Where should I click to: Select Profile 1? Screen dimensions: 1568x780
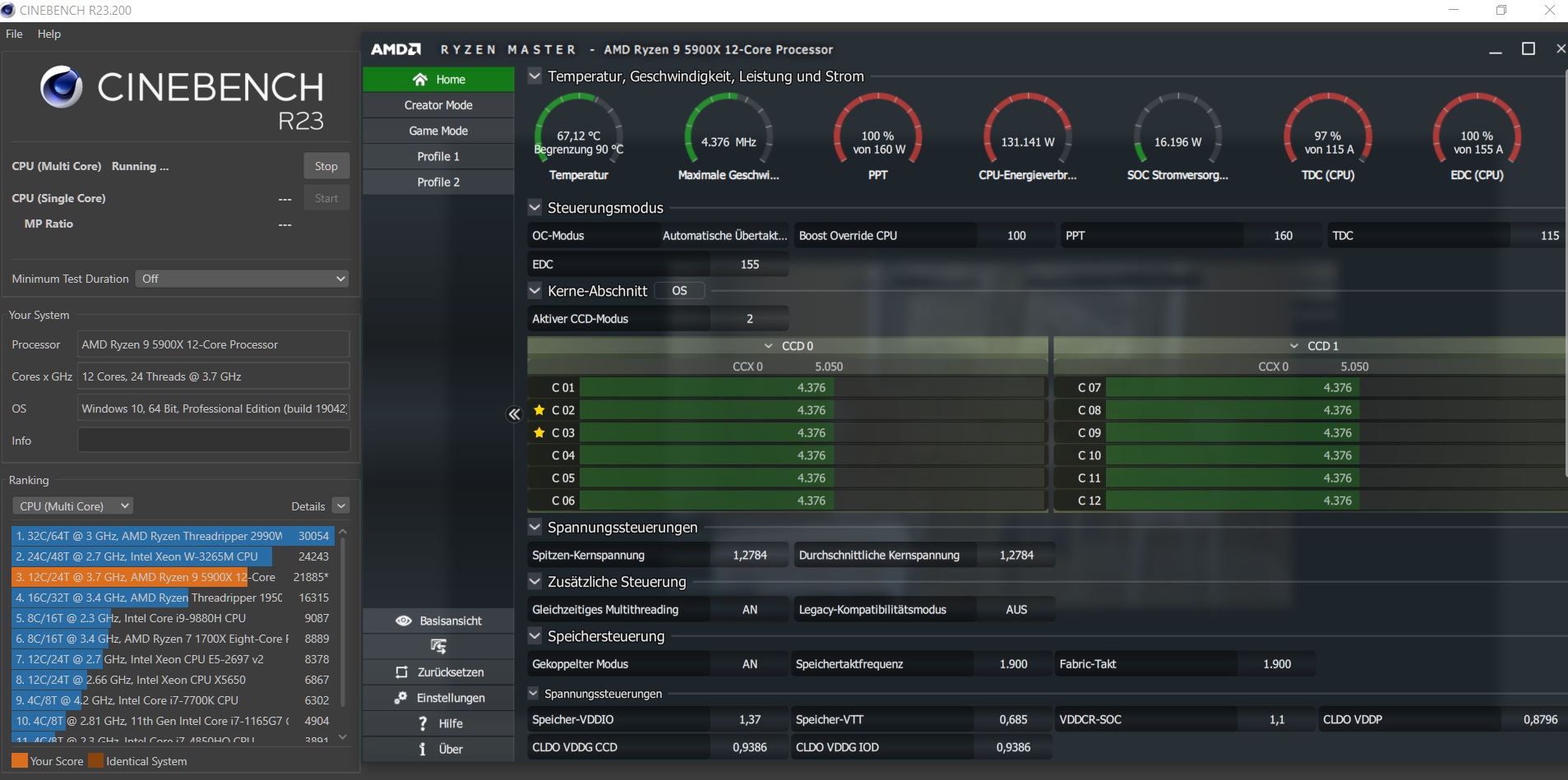(x=438, y=156)
